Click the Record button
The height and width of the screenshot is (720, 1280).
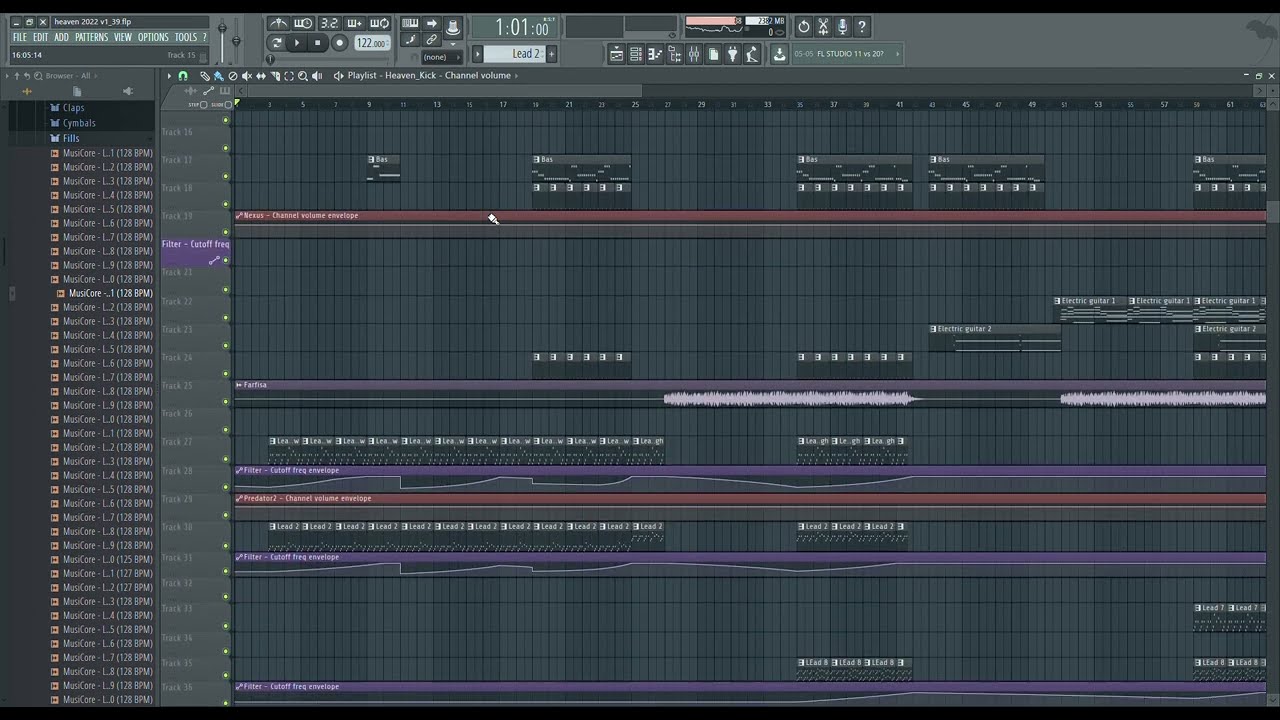tap(339, 43)
